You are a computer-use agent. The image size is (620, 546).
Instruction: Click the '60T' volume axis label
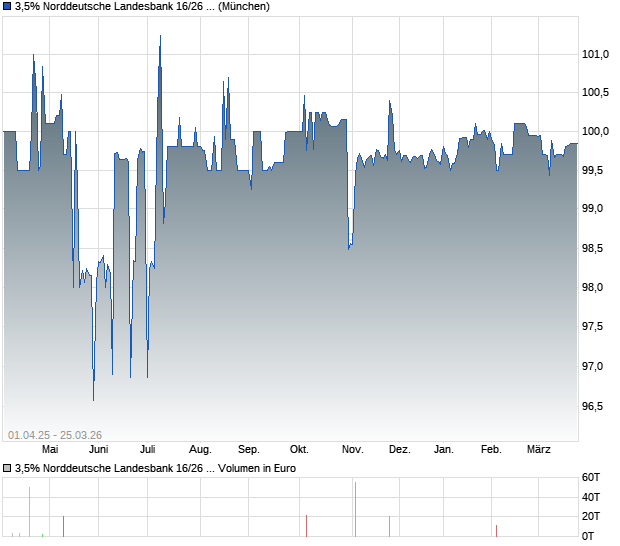coord(591,478)
